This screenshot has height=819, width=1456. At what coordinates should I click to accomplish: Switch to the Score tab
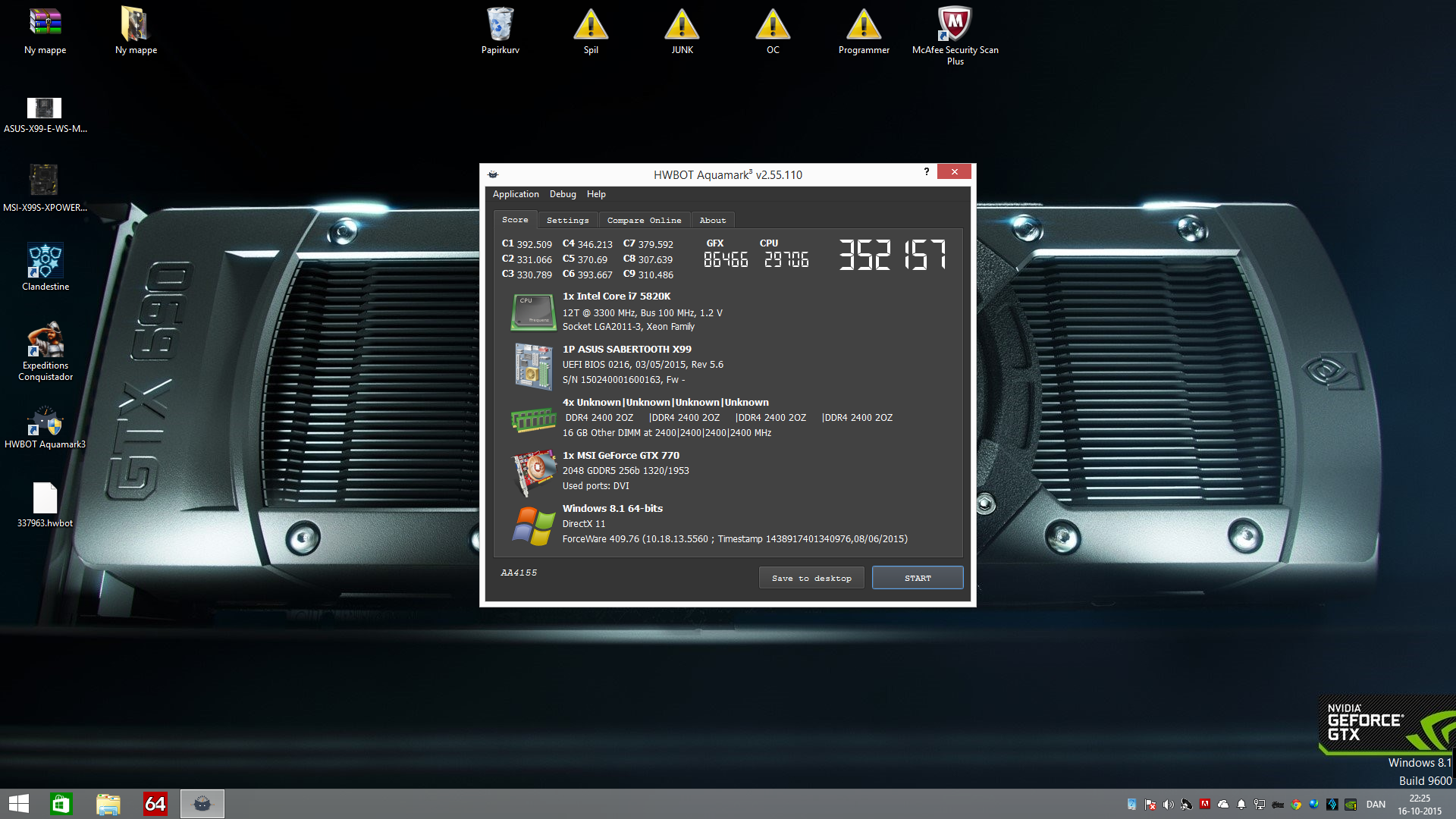[x=515, y=220]
